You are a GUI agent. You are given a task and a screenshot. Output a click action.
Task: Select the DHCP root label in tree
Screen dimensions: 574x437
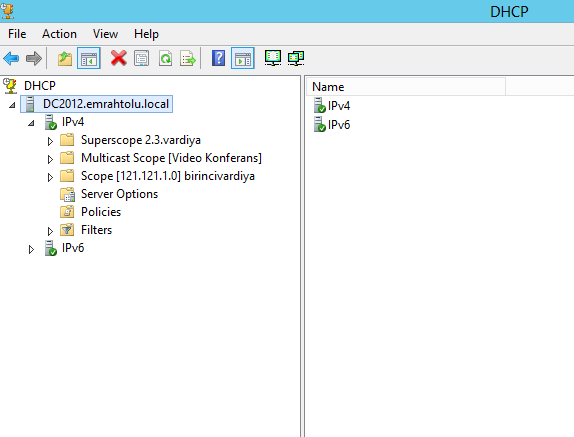pyautogui.click(x=40, y=86)
